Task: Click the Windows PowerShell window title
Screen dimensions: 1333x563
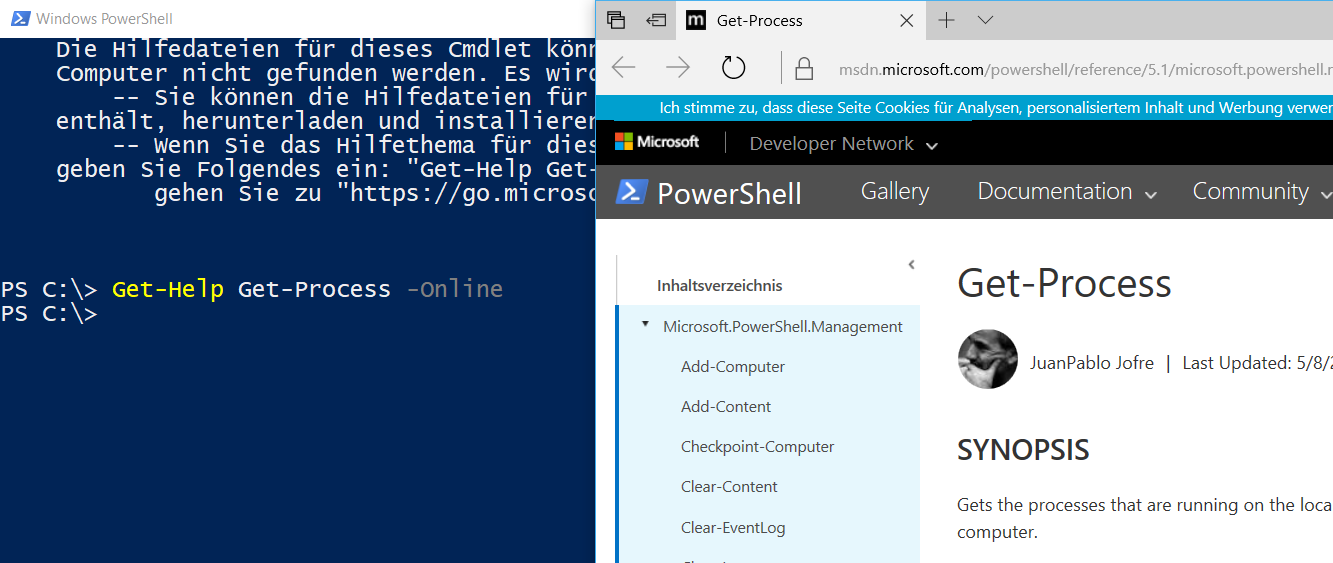Action: click(104, 19)
